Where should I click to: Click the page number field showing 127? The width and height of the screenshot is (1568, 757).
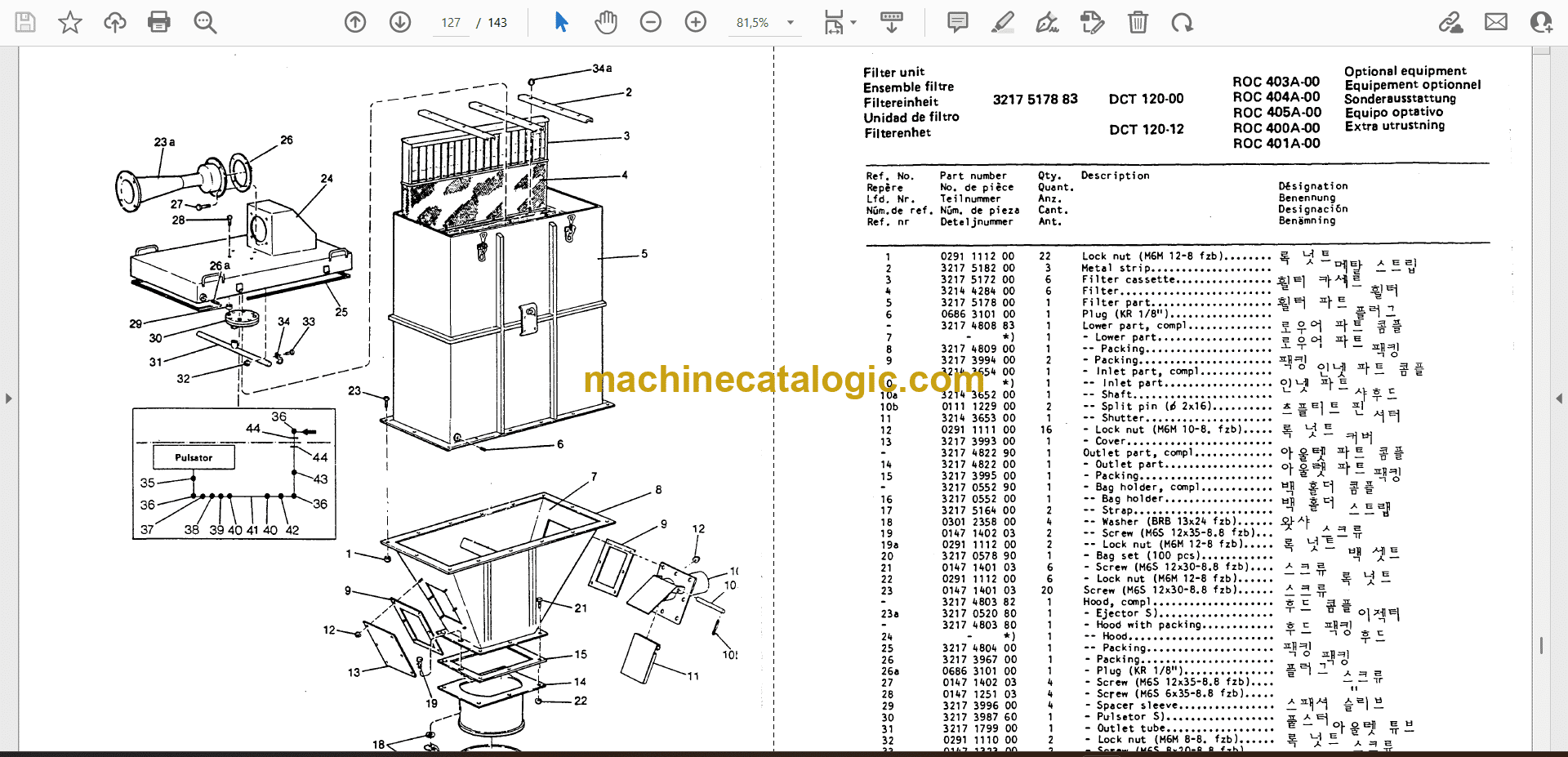pos(451,23)
